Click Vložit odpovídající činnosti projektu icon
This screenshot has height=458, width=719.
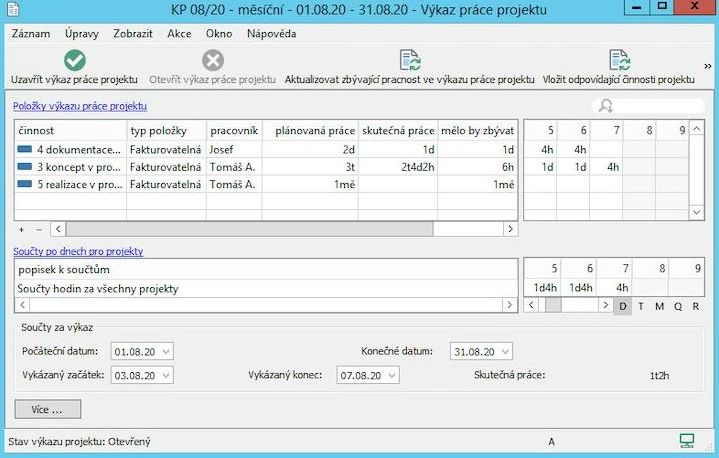[x=618, y=60]
